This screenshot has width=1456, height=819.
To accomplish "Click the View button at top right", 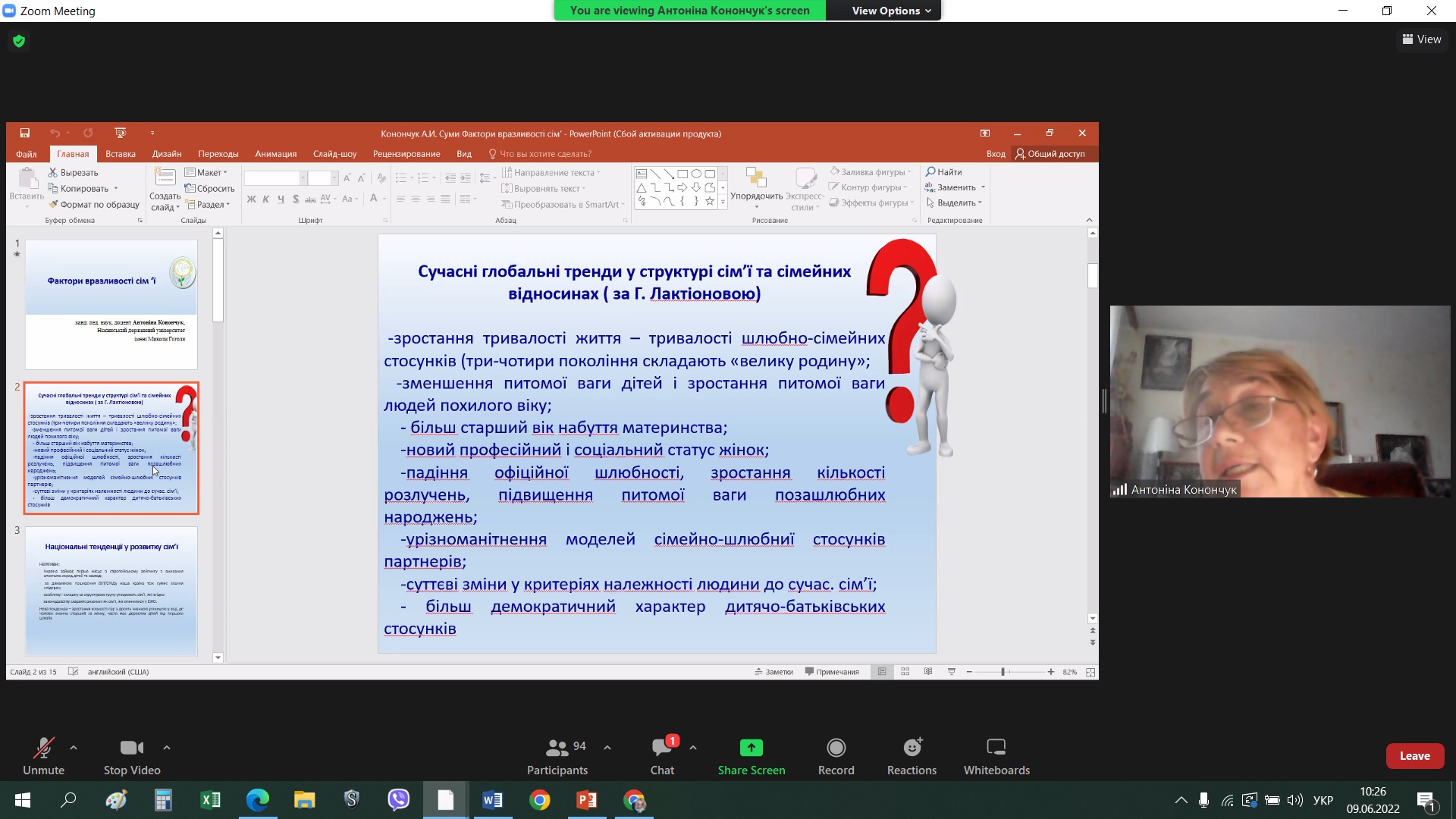I will point(1422,39).
